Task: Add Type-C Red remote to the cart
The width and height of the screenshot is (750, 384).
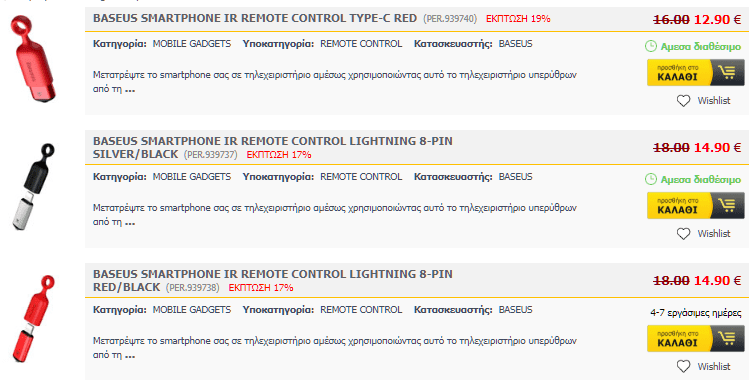Action: pyautogui.click(x=695, y=73)
